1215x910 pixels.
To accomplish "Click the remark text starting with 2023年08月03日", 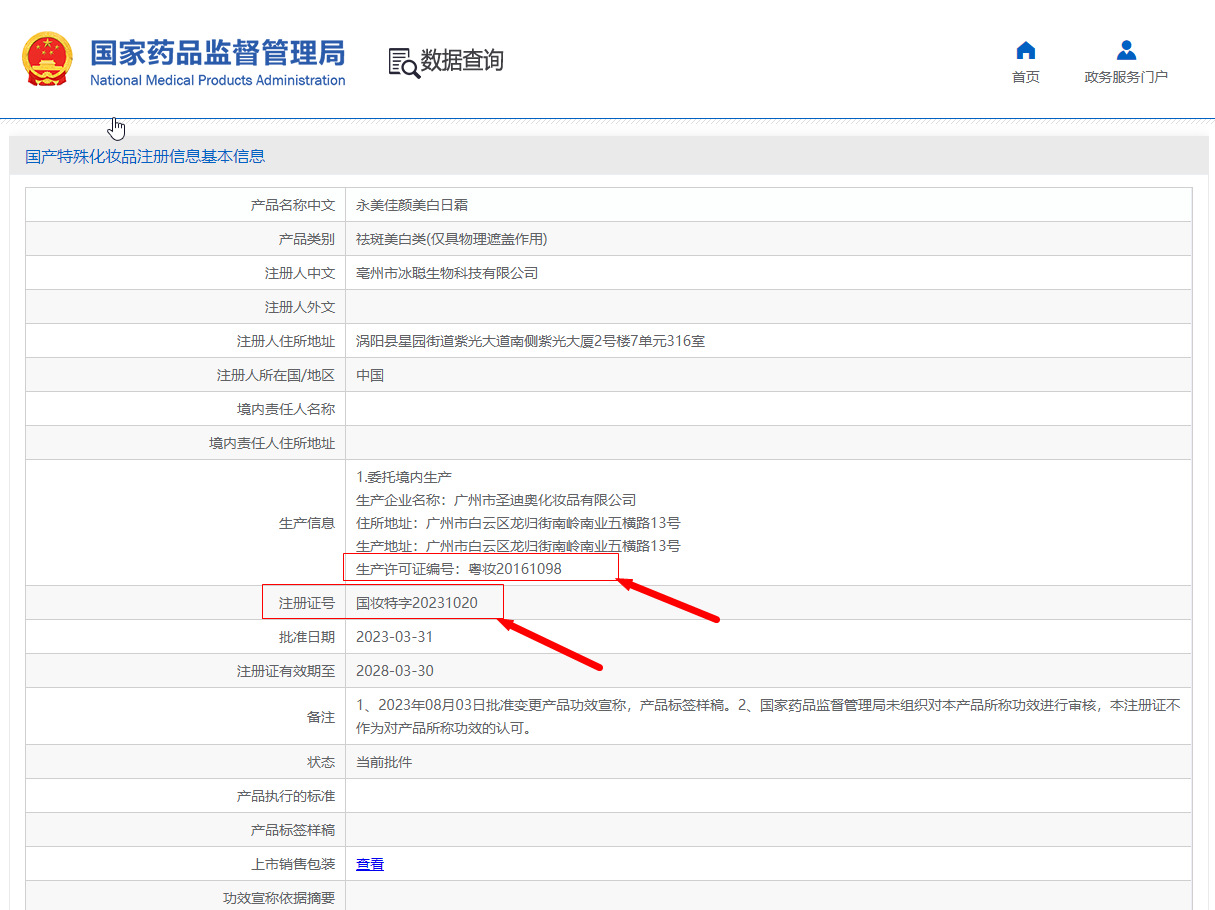I will click(768, 717).
